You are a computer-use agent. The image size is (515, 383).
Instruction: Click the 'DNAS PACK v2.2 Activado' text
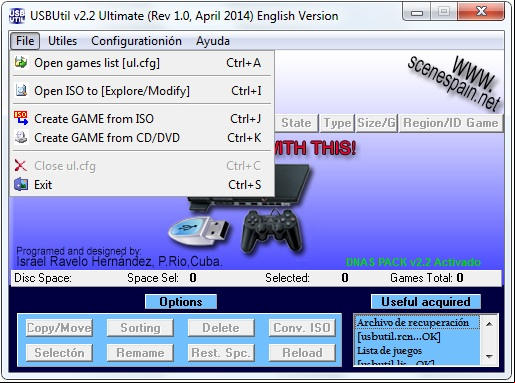(413, 262)
